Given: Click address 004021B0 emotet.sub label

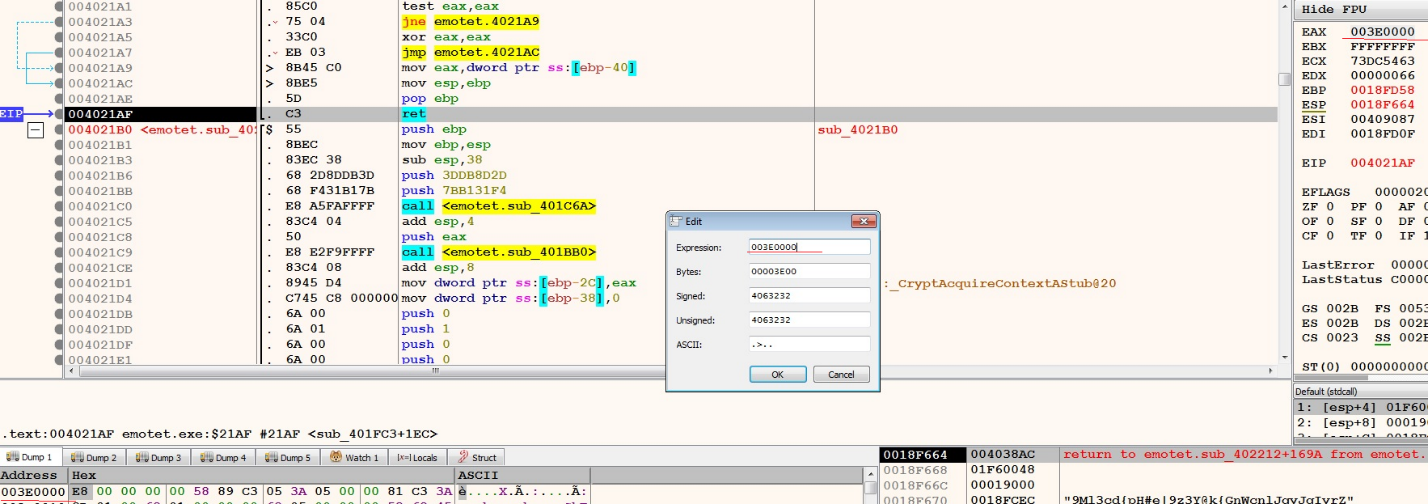Looking at the screenshot, I should click(162, 130).
